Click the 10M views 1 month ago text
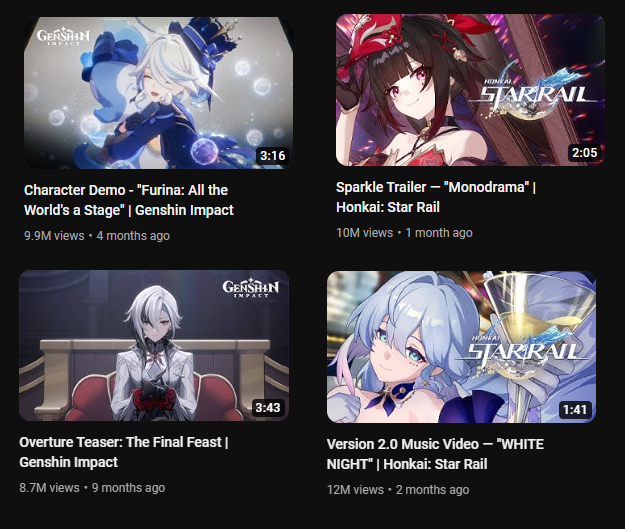This screenshot has width=625, height=529. [404, 233]
